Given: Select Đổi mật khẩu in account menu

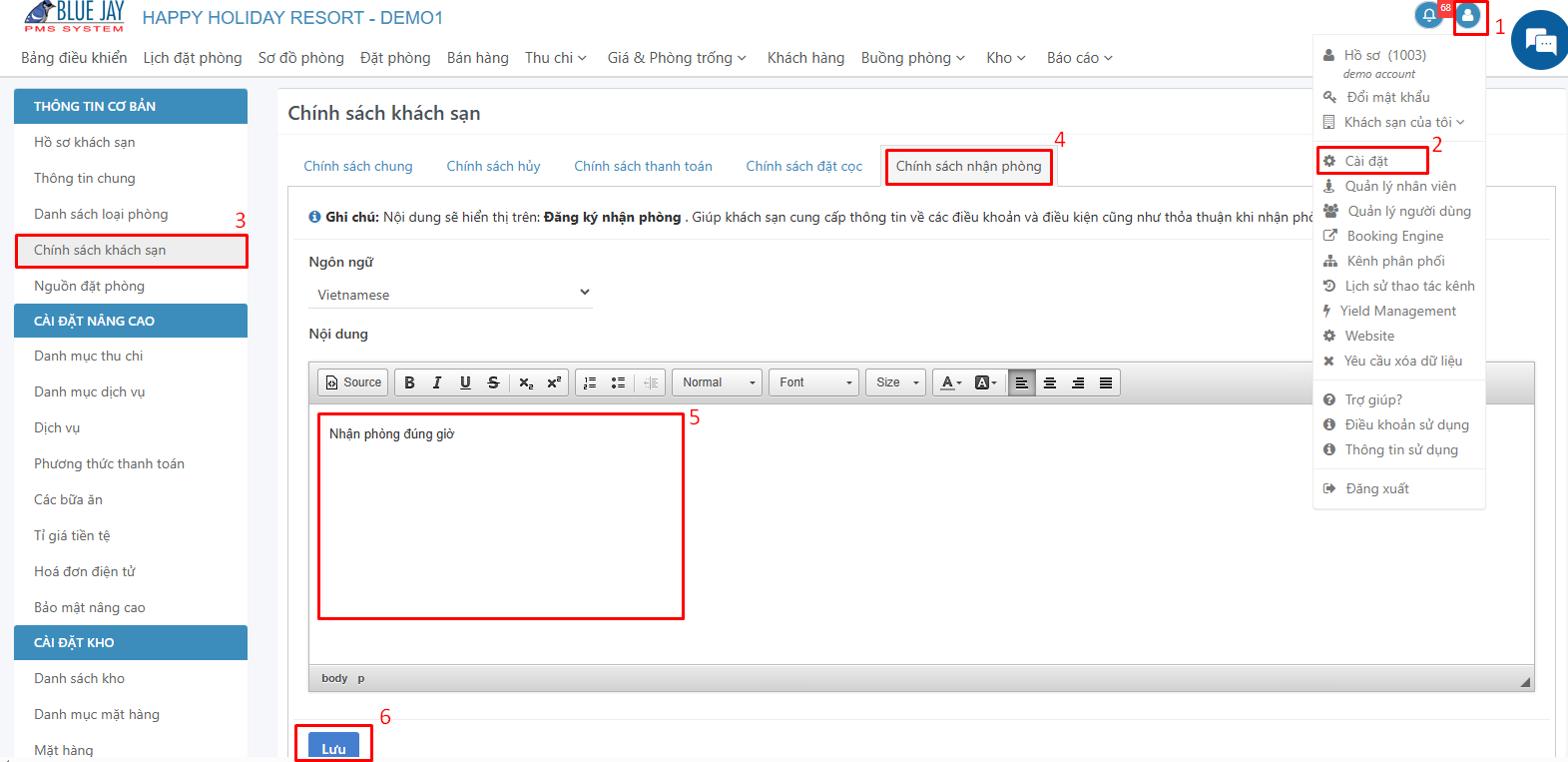Looking at the screenshot, I should [1388, 97].
